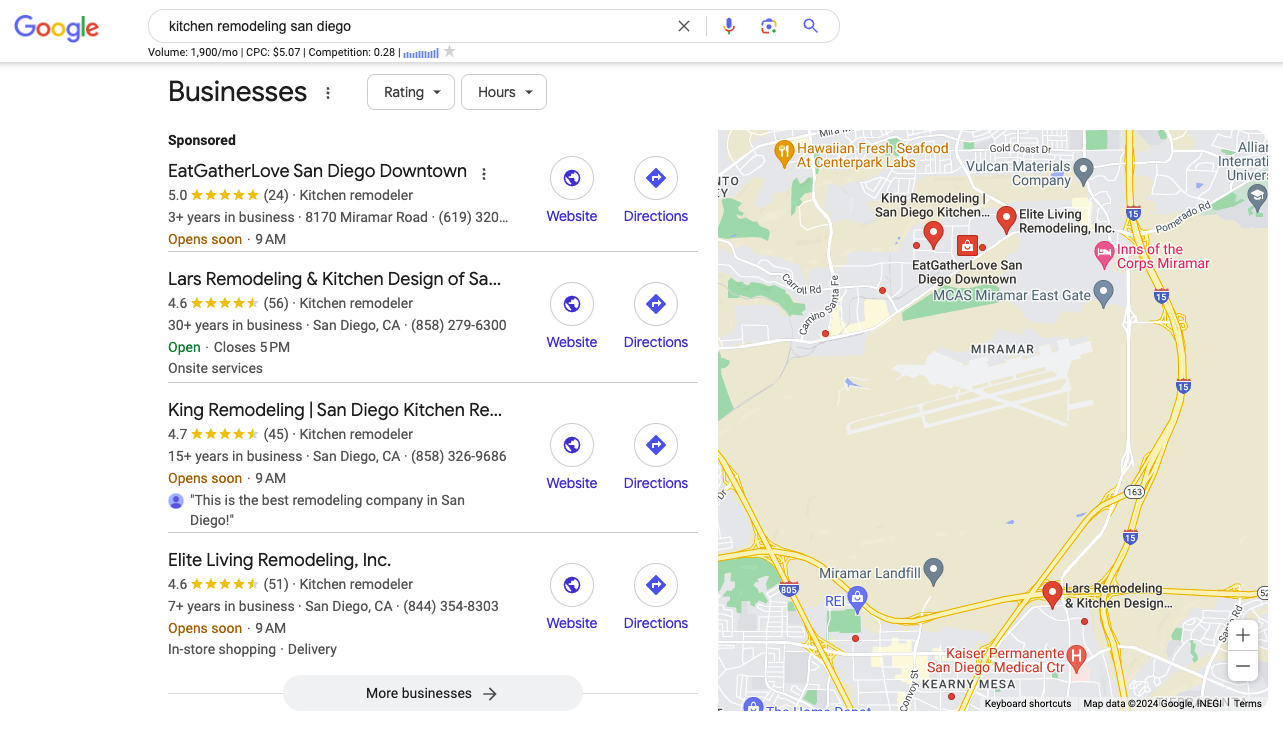The width and height of the screenshot is (1283, 737).
Task: Click the Directions text link for King Remodeling
Action: click(656, 483)
